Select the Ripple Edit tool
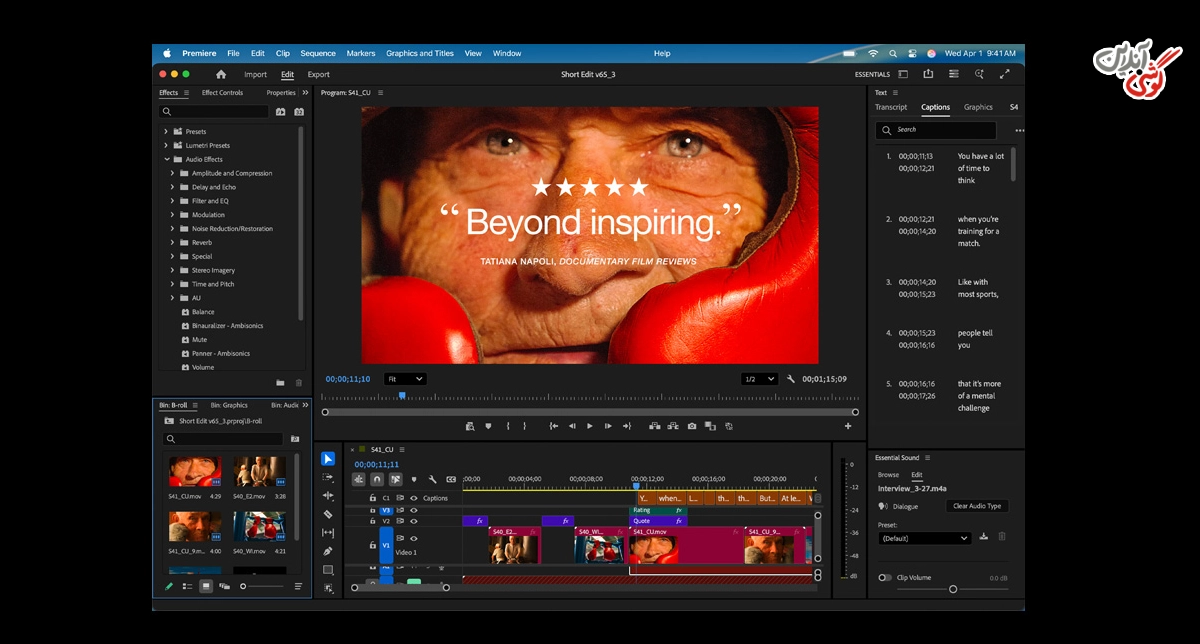 [x=328, y=496]
